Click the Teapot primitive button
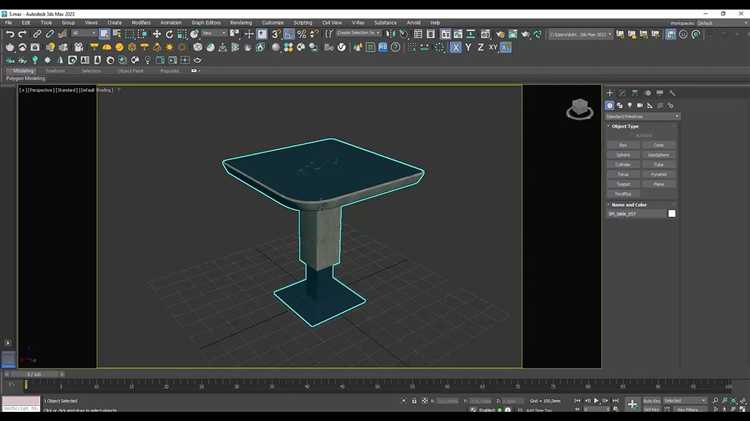This screenshot has width=750, height=421. click(623, 184)
